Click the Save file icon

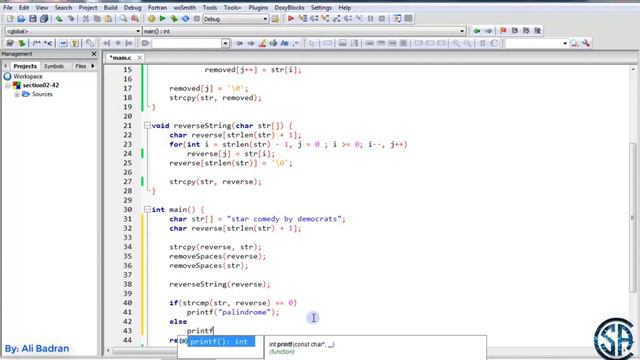[x=33, y=19]
